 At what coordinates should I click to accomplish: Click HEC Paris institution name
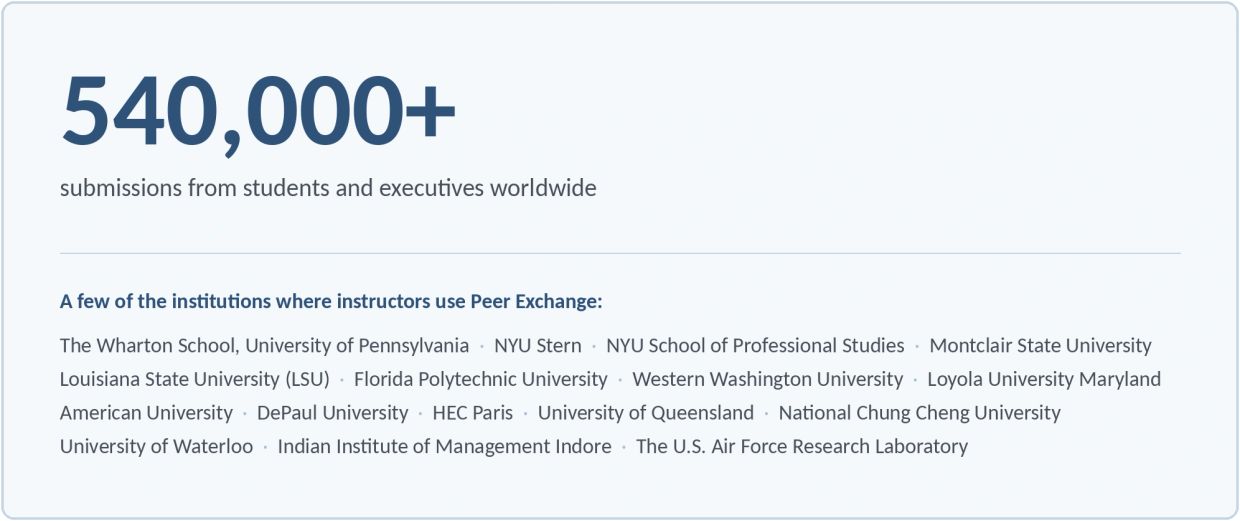(473, 413)
